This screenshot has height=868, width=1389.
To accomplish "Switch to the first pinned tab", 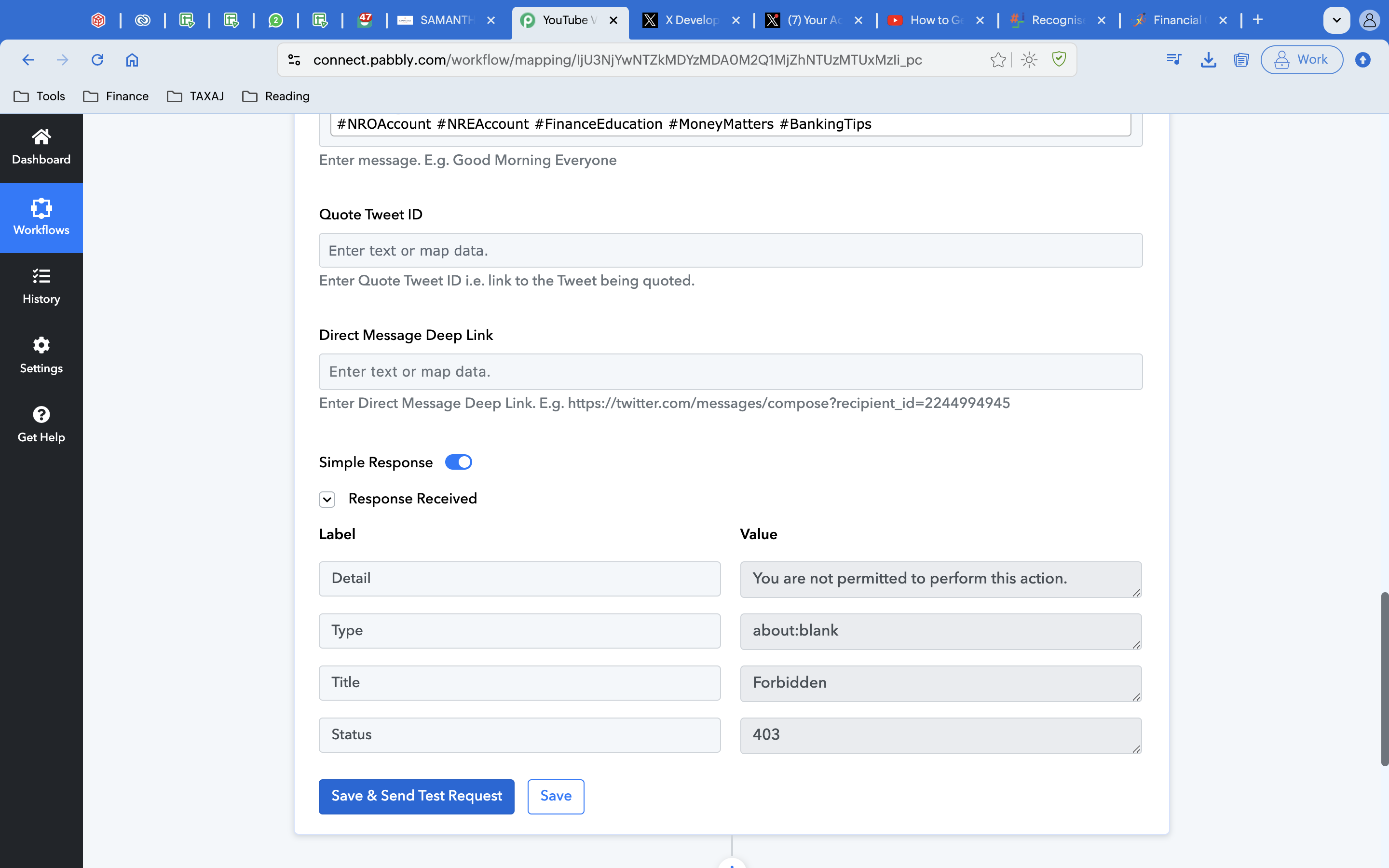I will [99, 20].
